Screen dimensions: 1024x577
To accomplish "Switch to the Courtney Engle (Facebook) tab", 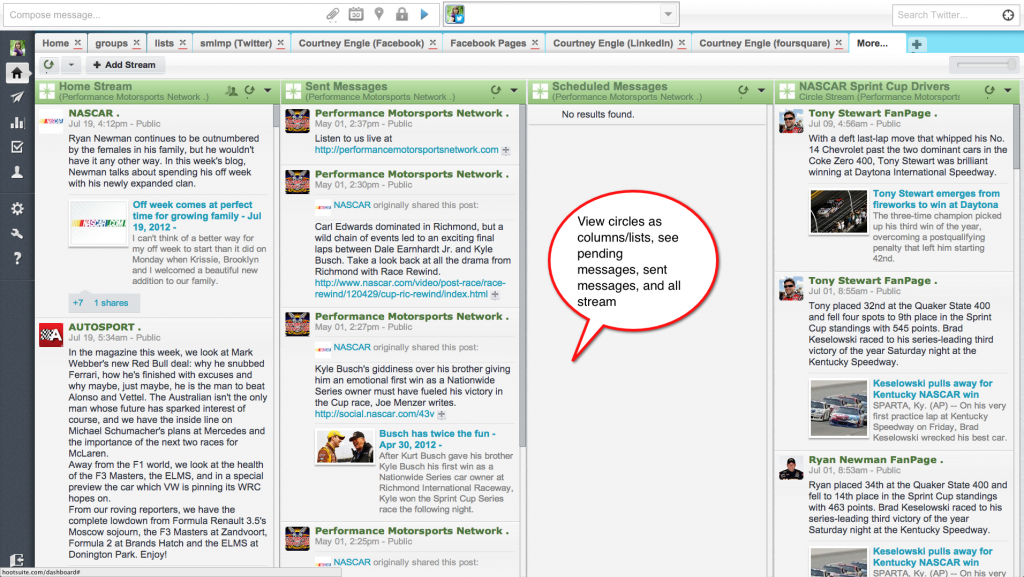I will coord(361,43).
